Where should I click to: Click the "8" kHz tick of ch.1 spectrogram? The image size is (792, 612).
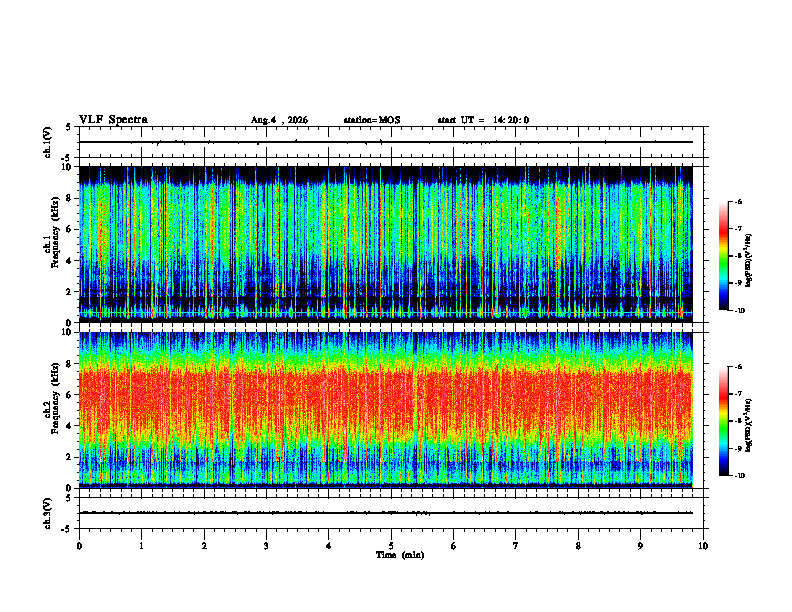pyautogui.click(x=71, y=198)
